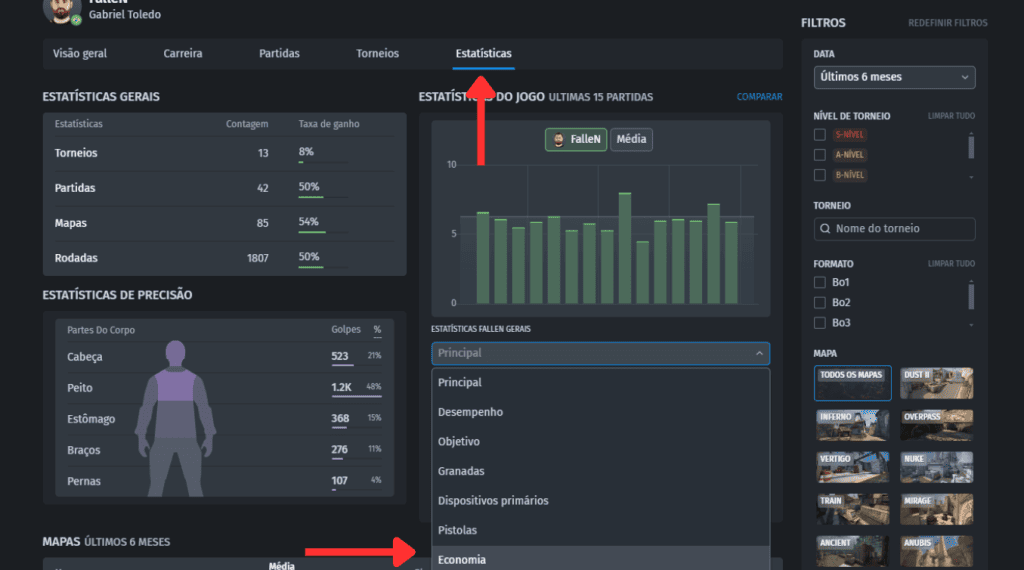
Task: Open the Últimos 6 meses date dropdown
Action: 894,77
